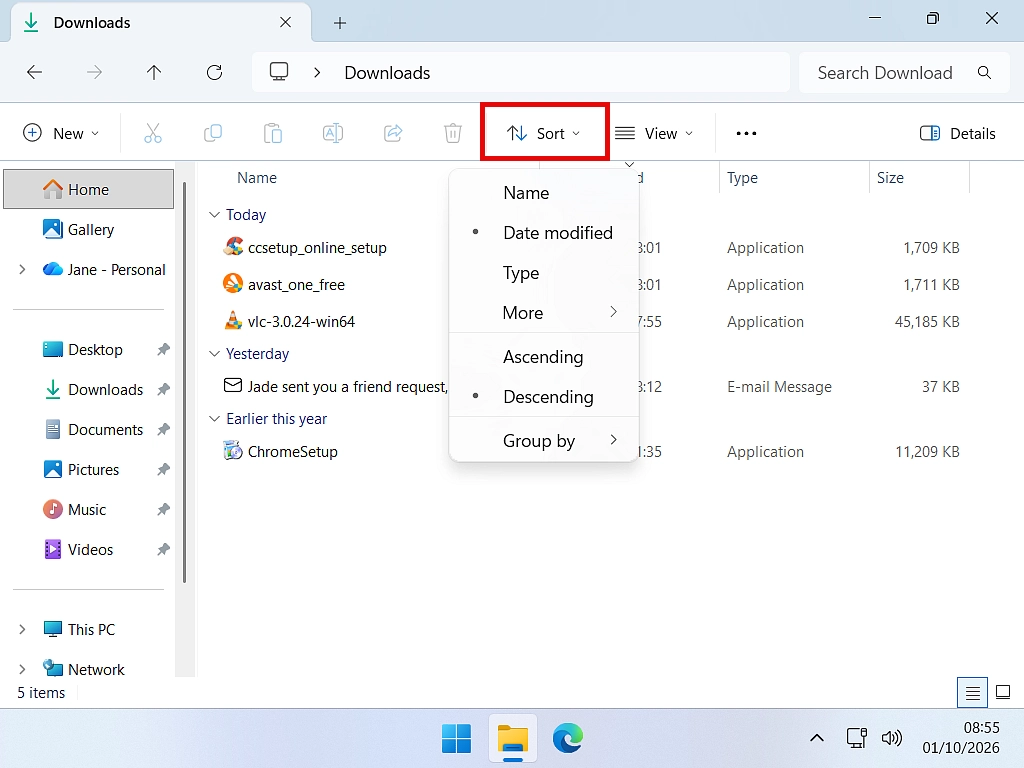Select Date modified sort option
The image size is (1024, 768).
(x=543, y=232)
